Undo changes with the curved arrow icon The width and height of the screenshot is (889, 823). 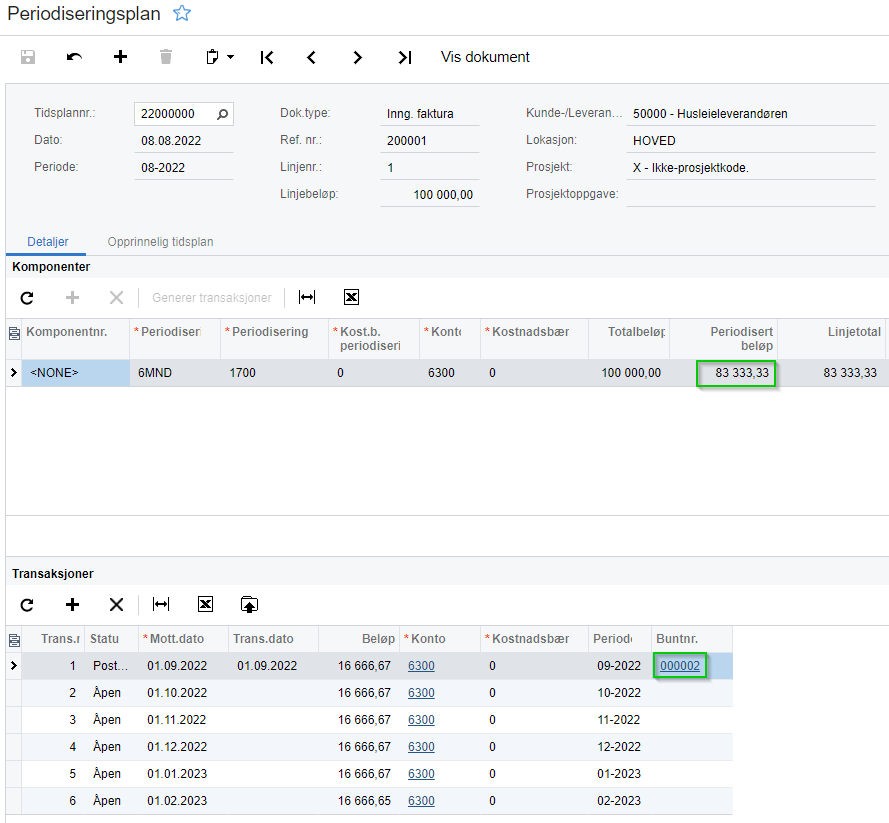(74, 57)
